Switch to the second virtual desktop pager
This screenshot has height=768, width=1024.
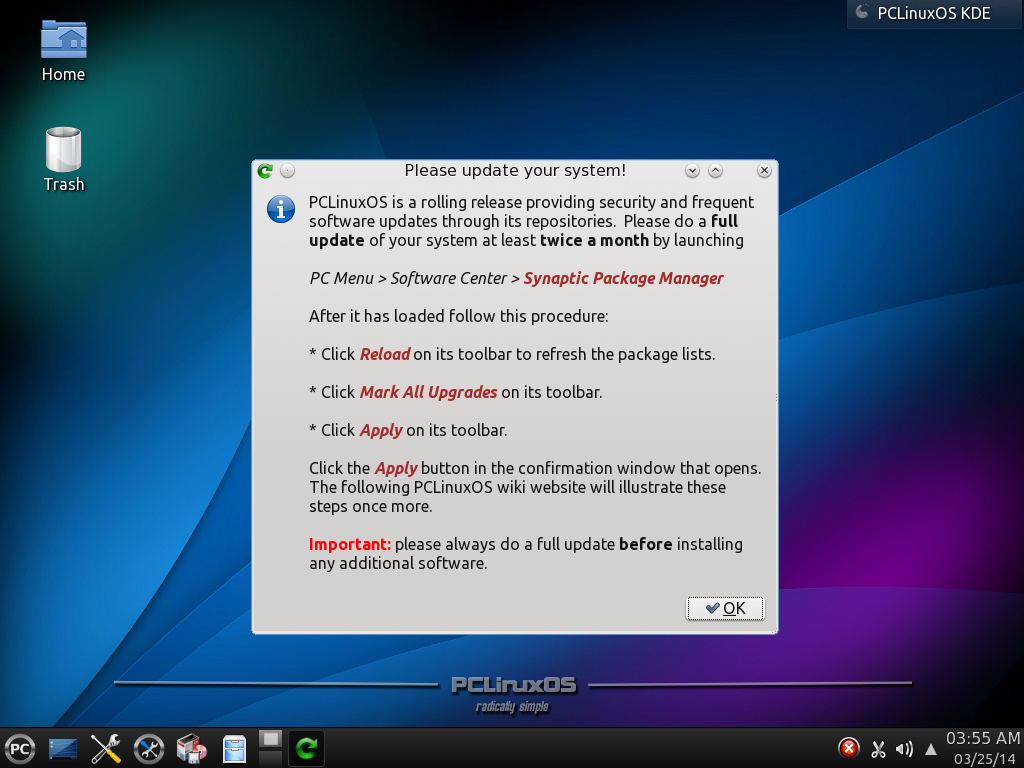tap(270, 758)
